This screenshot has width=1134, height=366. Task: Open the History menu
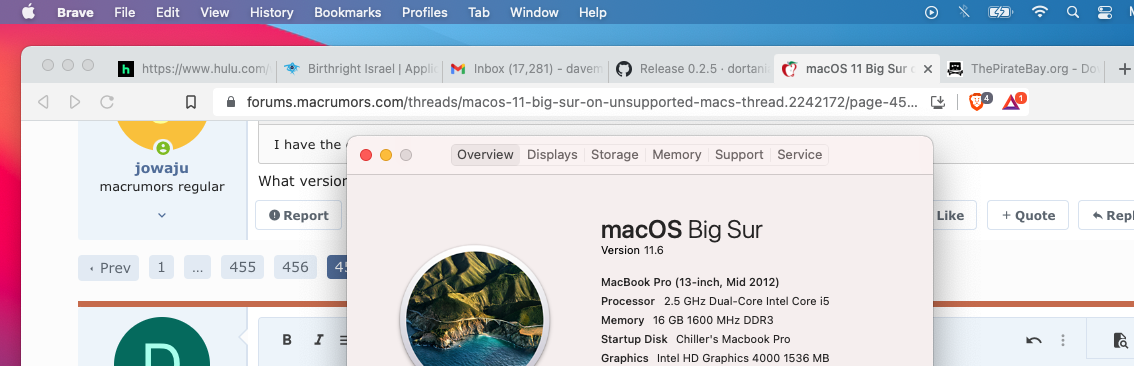point(271,12)
